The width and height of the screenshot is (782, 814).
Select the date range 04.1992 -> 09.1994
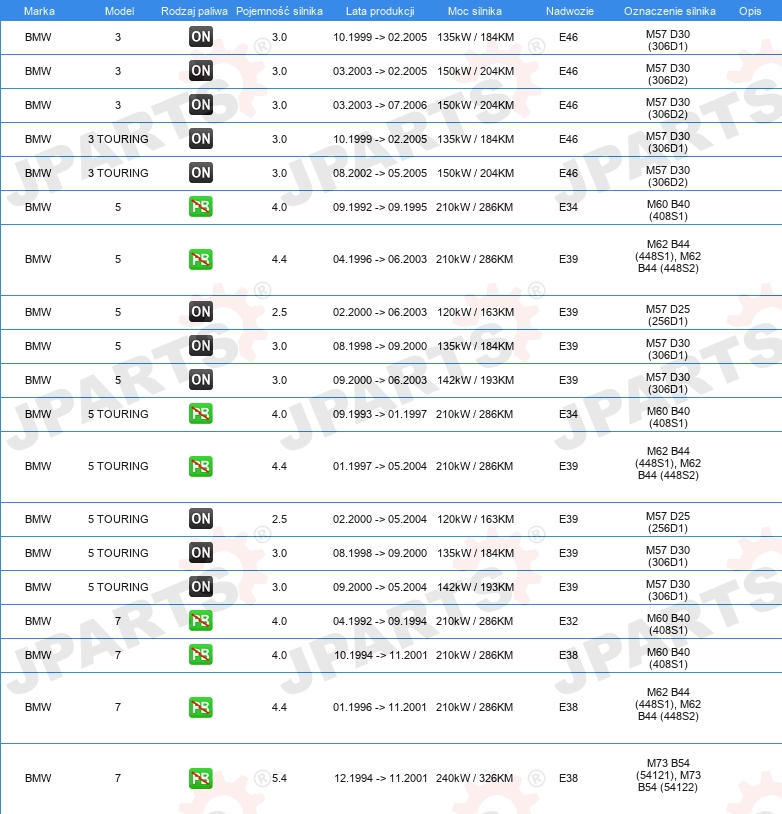tap(380, 621)
